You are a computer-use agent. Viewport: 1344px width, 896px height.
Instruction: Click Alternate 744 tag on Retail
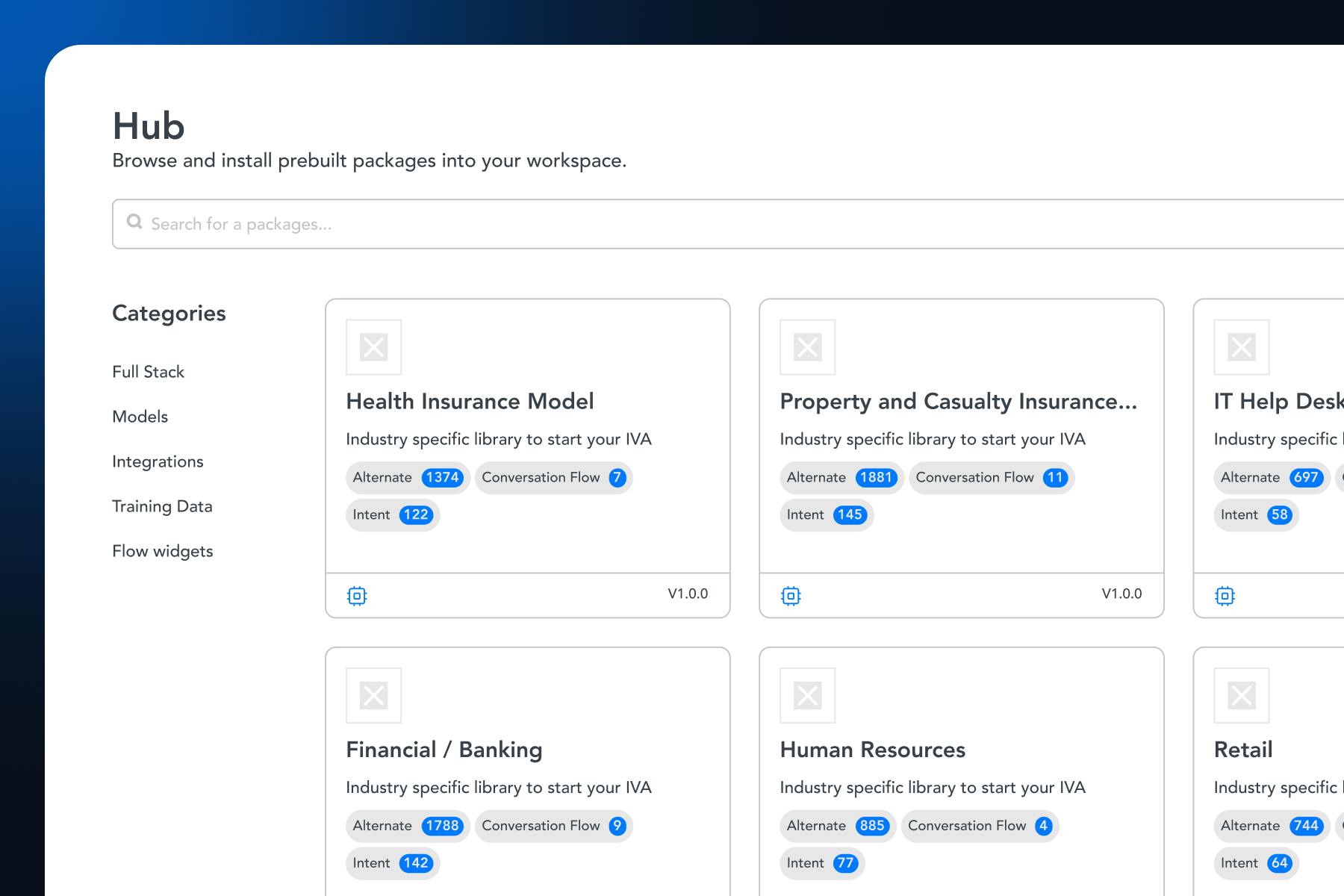coord(1272,826)
